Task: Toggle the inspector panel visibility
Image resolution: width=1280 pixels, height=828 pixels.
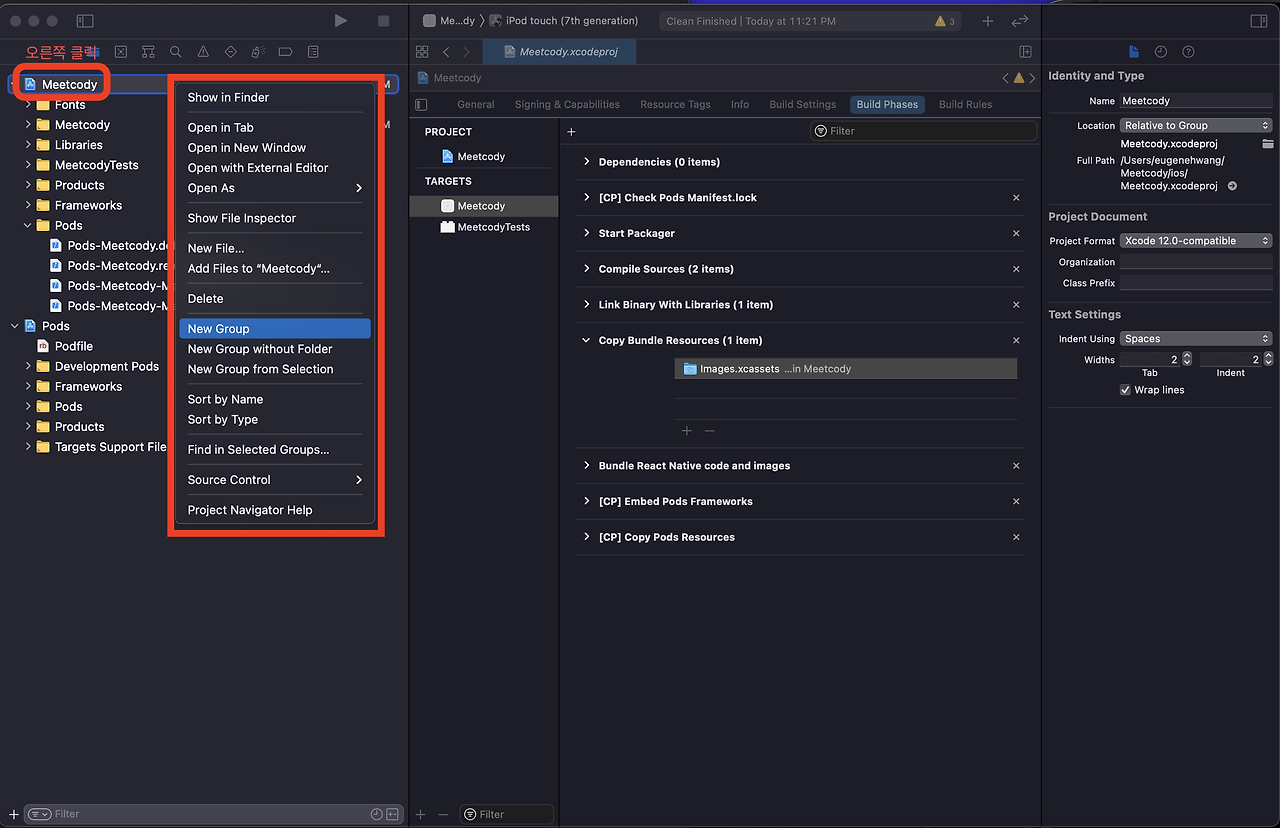Action: 1259,21
